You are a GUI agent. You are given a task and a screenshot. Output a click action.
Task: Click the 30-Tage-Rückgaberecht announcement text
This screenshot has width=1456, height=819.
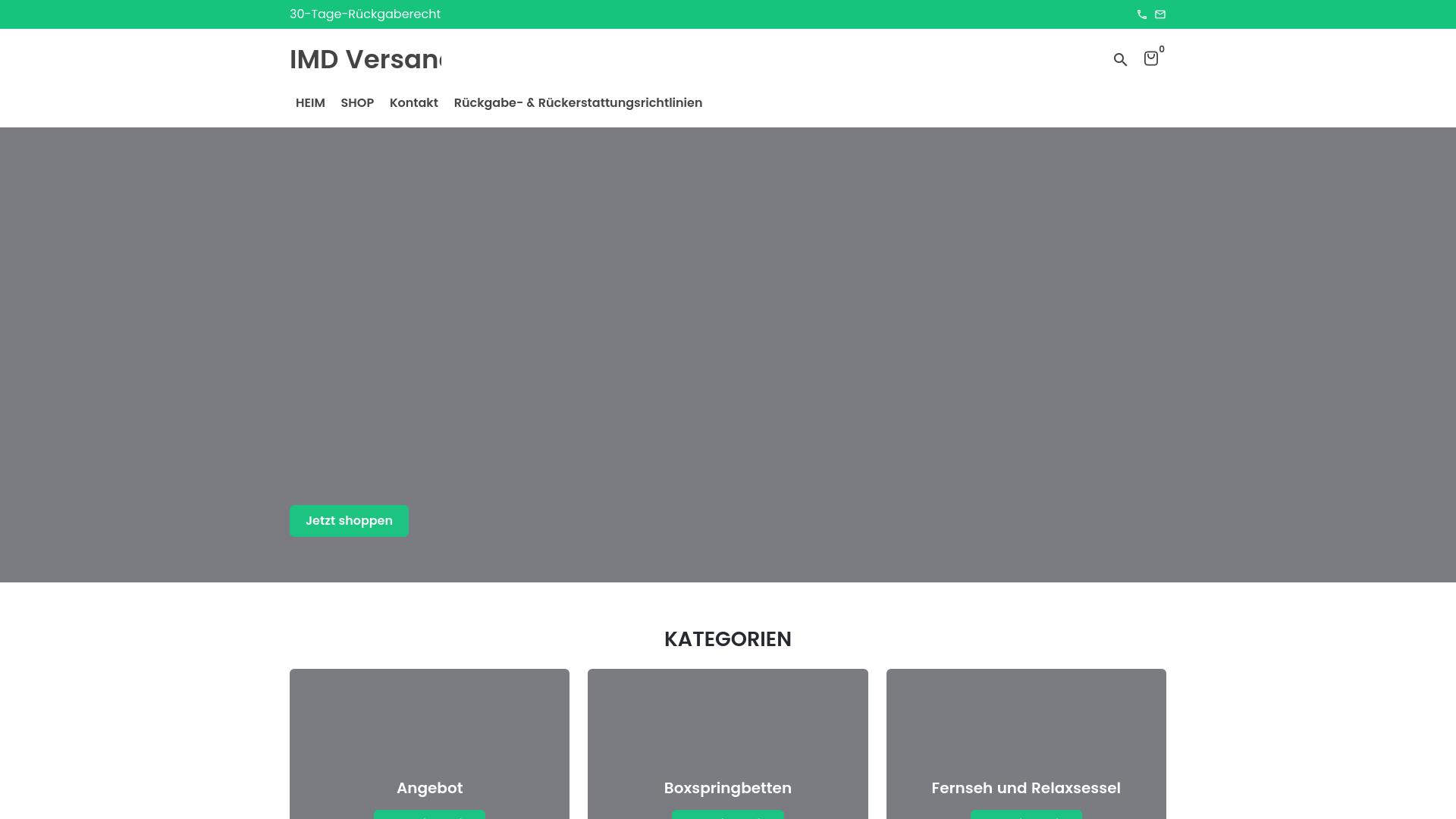(x=365, y=14)
